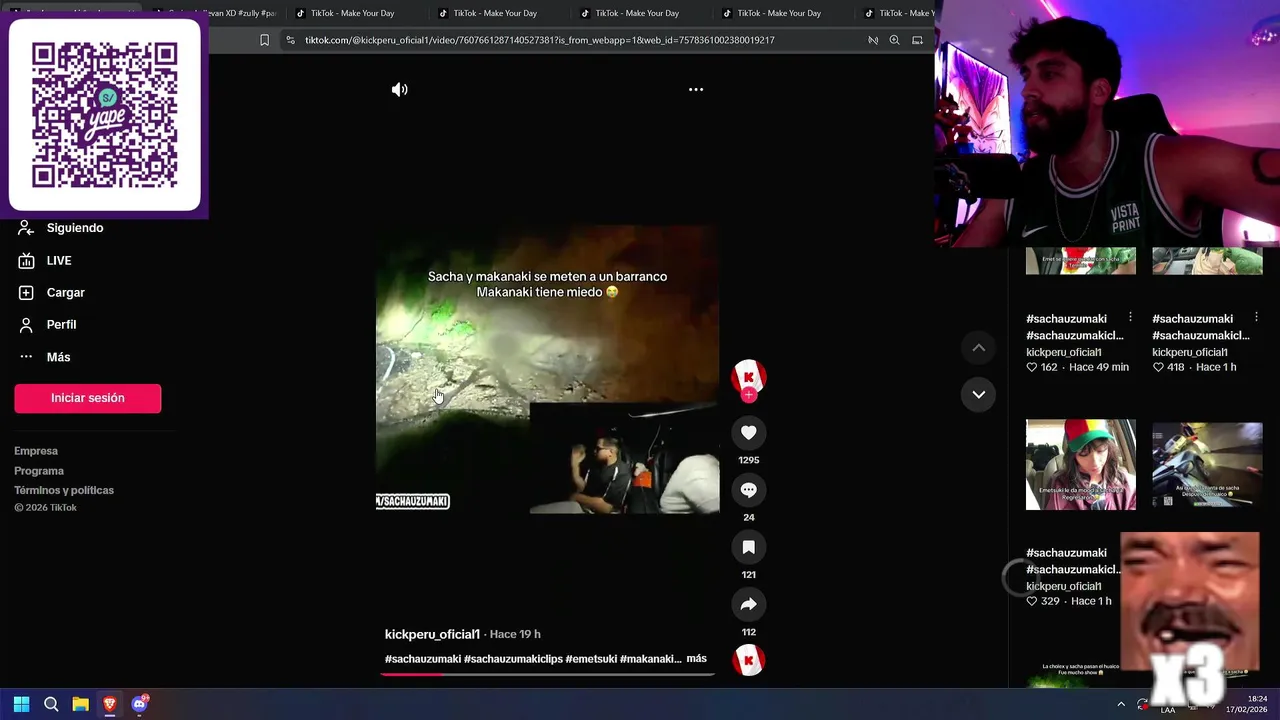Open the motorcycle thumbnail in the sidebar list

(x=1207, y=464)
